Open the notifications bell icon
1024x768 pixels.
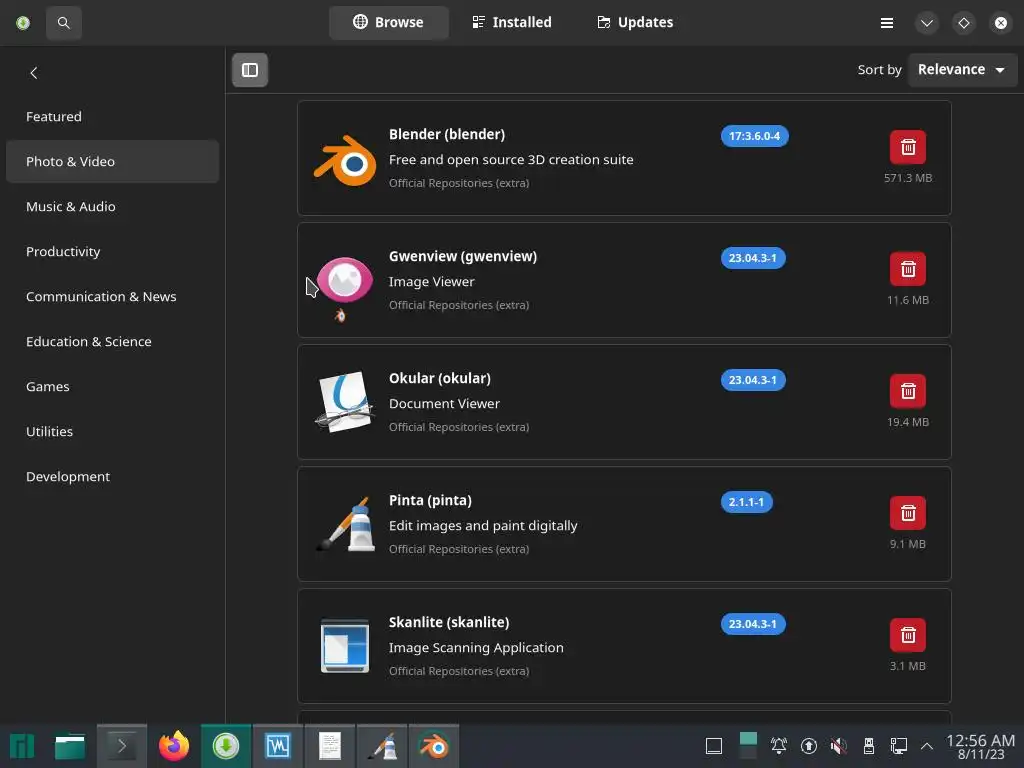[x=778, y=746]
